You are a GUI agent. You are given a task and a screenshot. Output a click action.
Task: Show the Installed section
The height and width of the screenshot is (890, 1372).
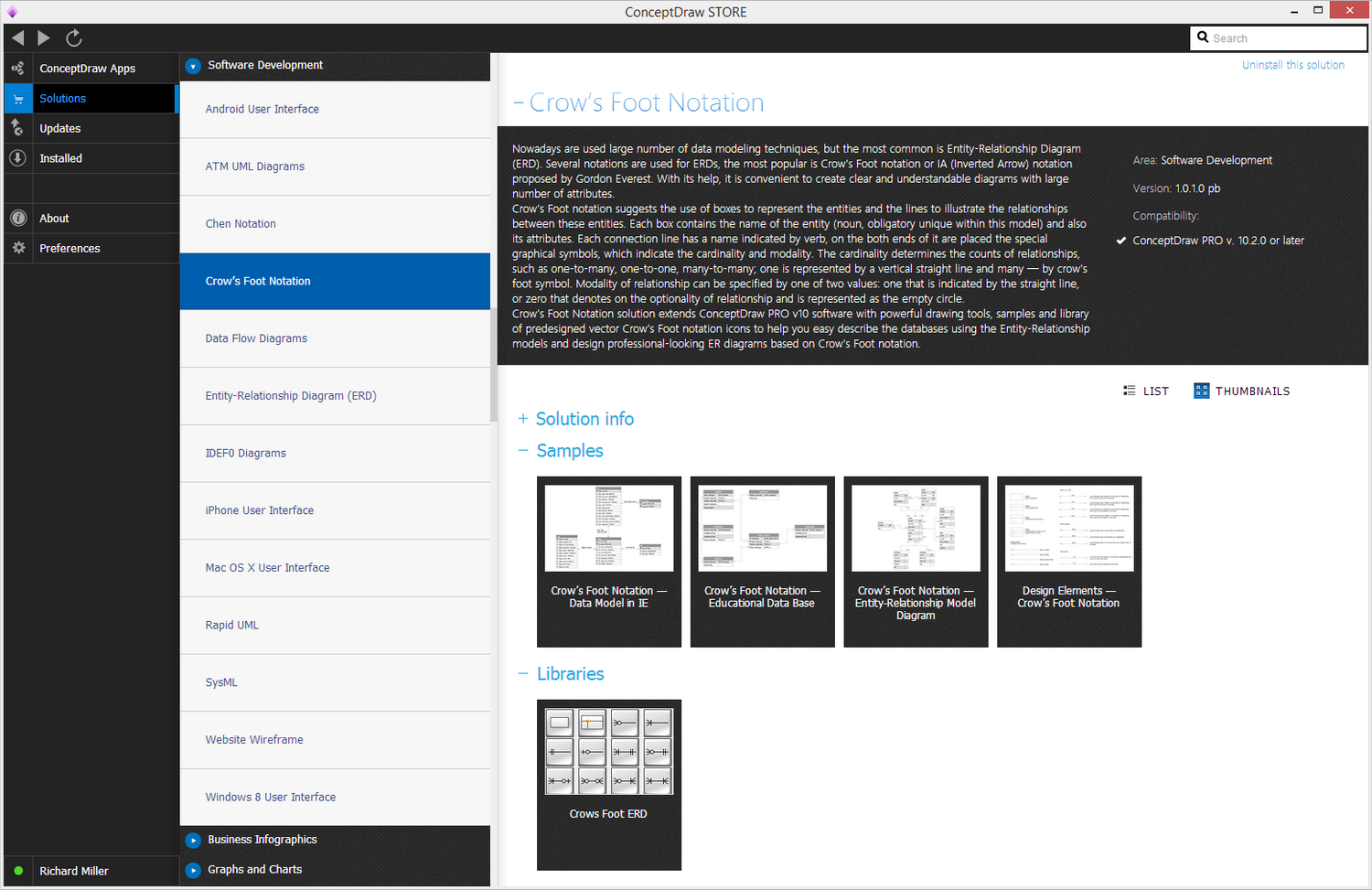click(91, 158)
